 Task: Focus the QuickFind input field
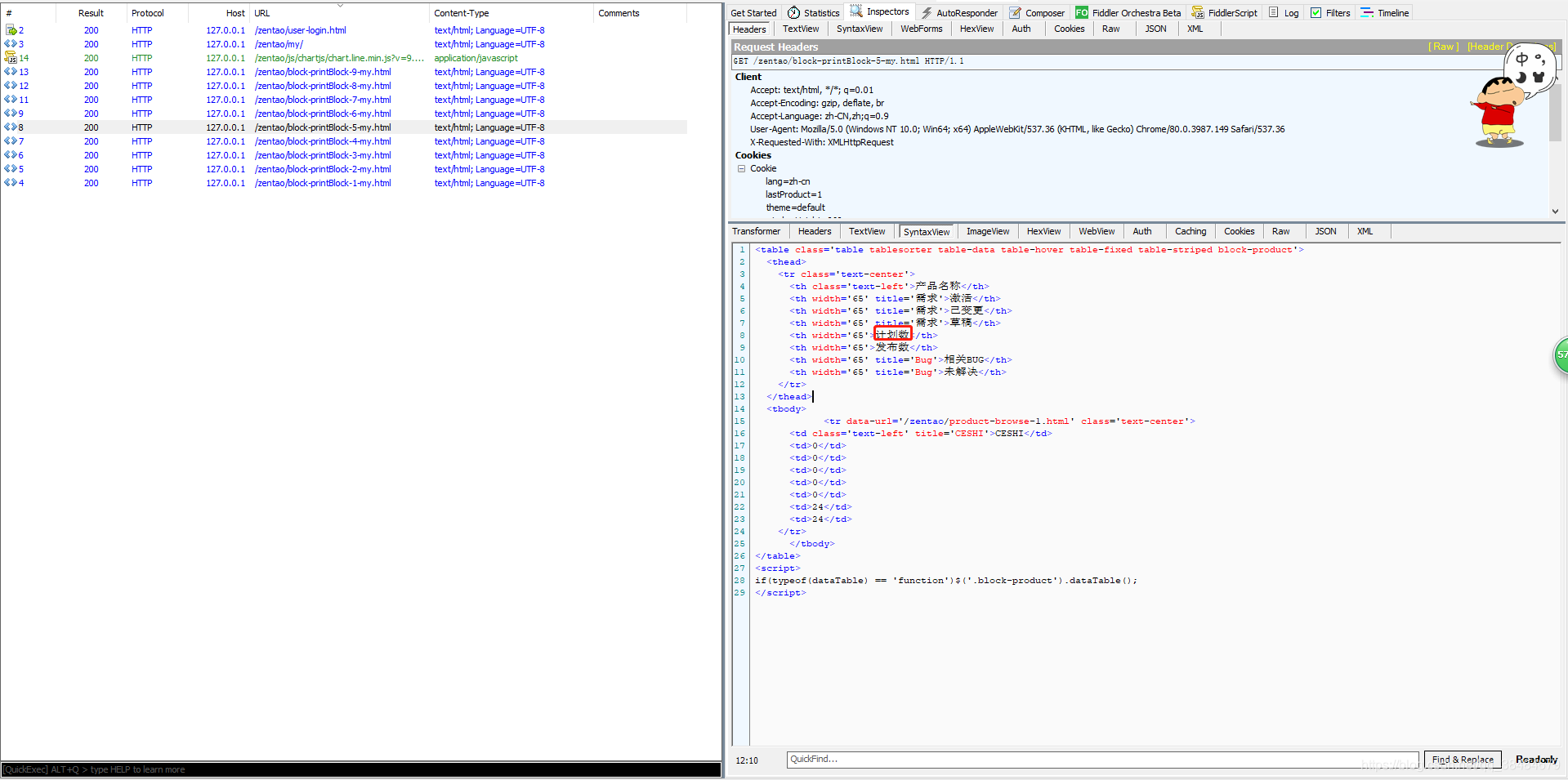pos(1102,760)
